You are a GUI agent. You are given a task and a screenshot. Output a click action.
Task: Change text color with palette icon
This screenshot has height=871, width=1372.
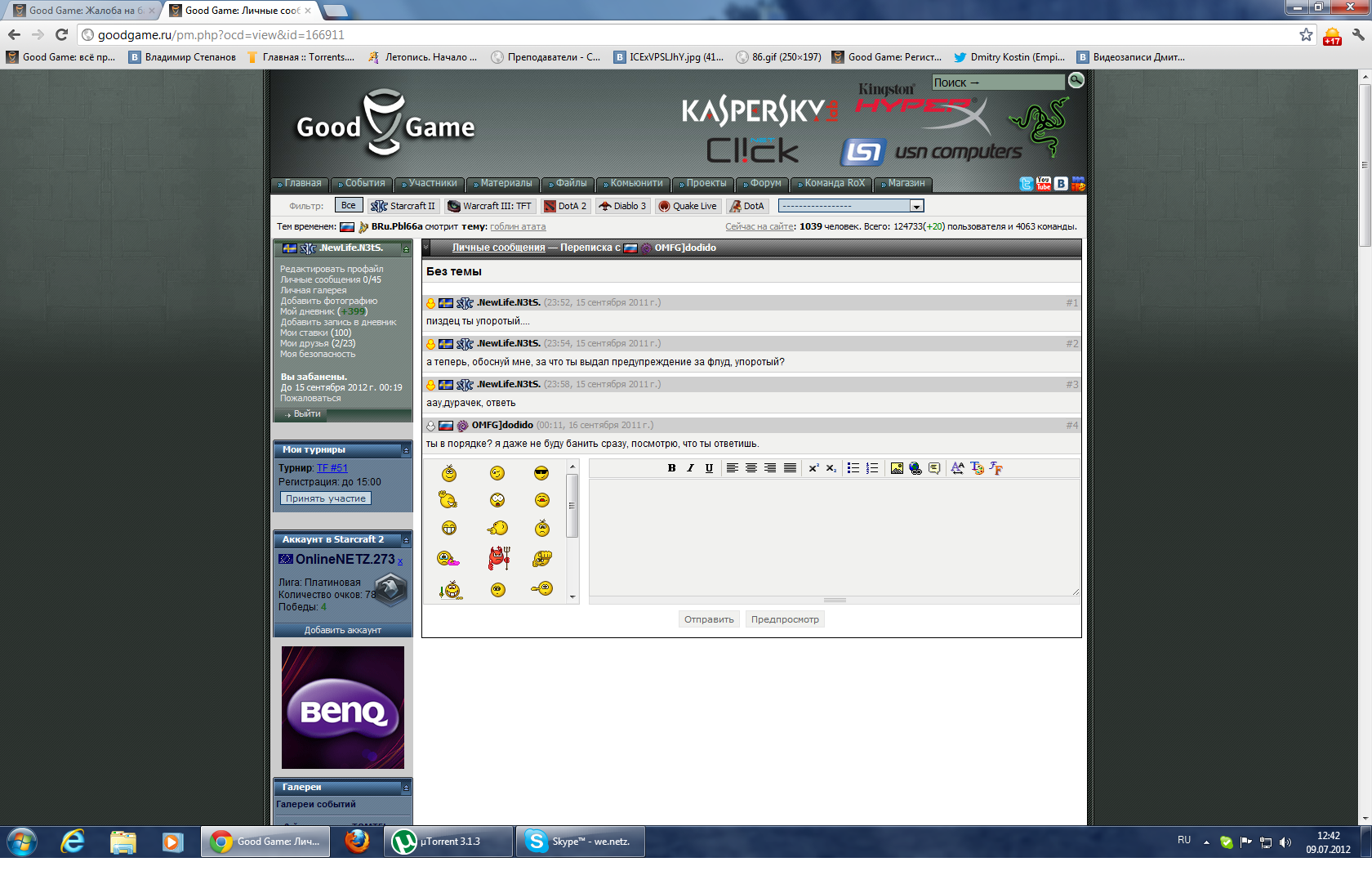click(977, 468)
